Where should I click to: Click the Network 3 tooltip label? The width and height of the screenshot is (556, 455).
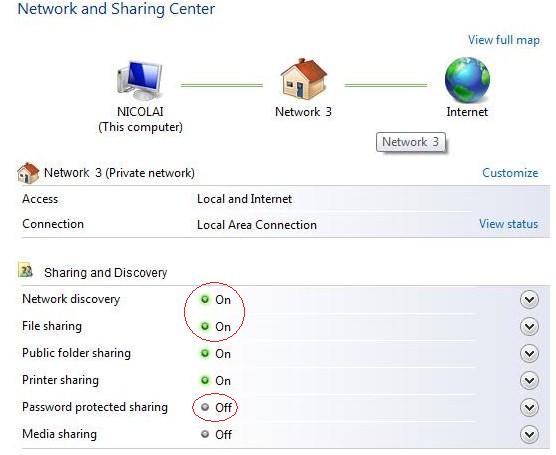(411, 142)
